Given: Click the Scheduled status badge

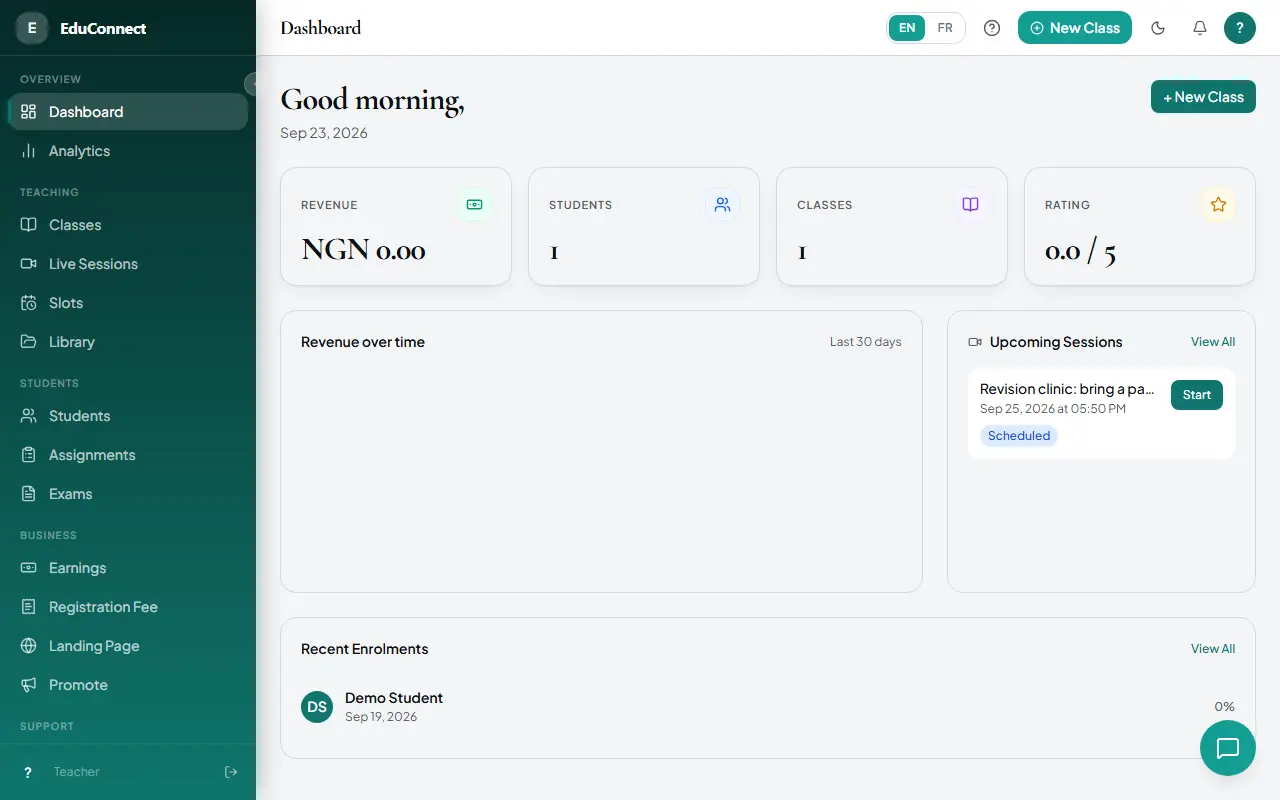Looking at the screenshot, I should coord(1019,436).
